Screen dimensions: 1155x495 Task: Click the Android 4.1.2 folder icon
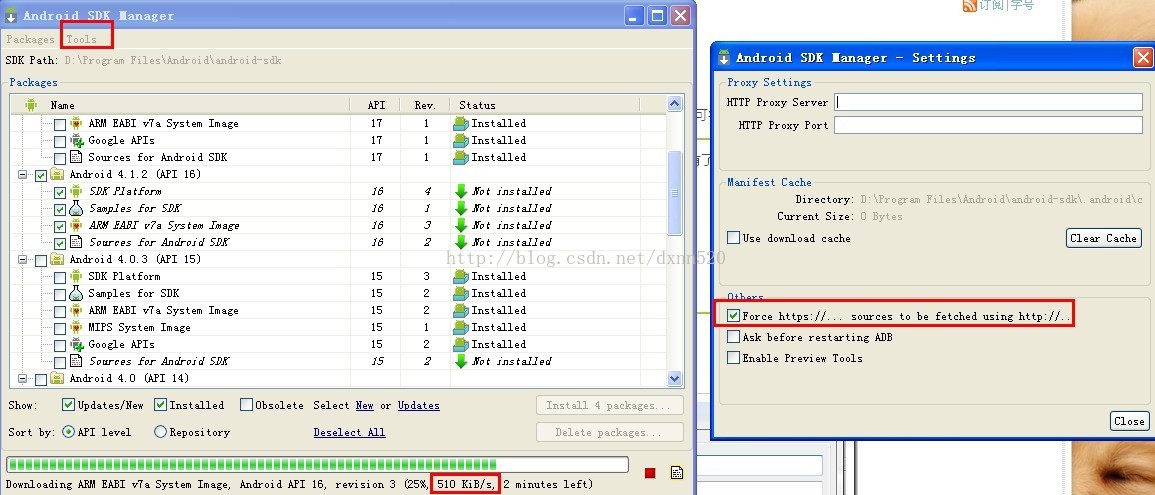tap(57, 175)
